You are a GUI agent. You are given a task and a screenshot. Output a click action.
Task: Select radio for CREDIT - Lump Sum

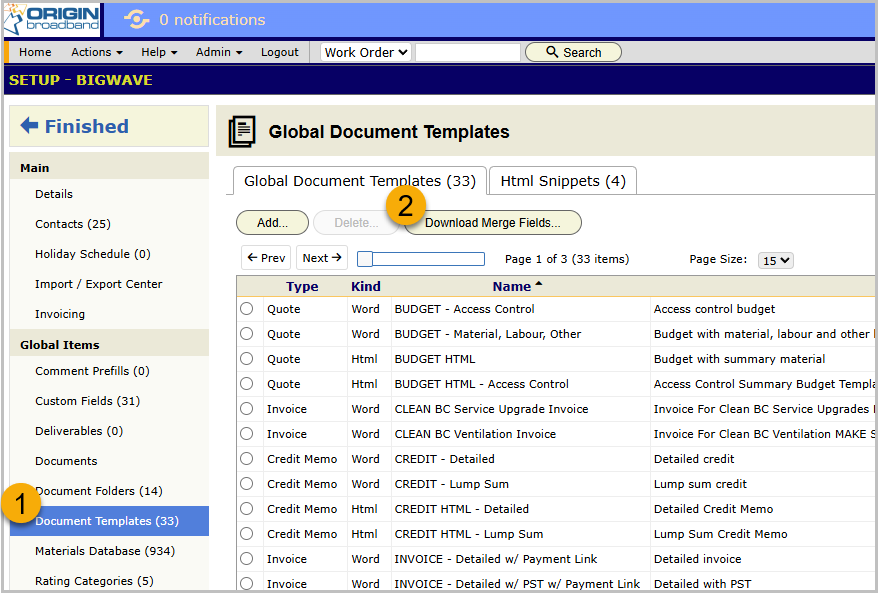pos(246,484)
